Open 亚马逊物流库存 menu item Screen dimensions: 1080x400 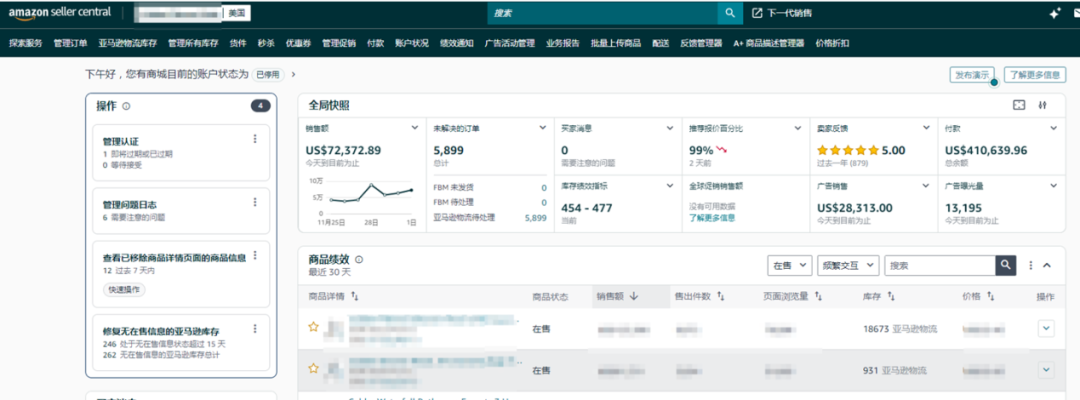[127, 43]
